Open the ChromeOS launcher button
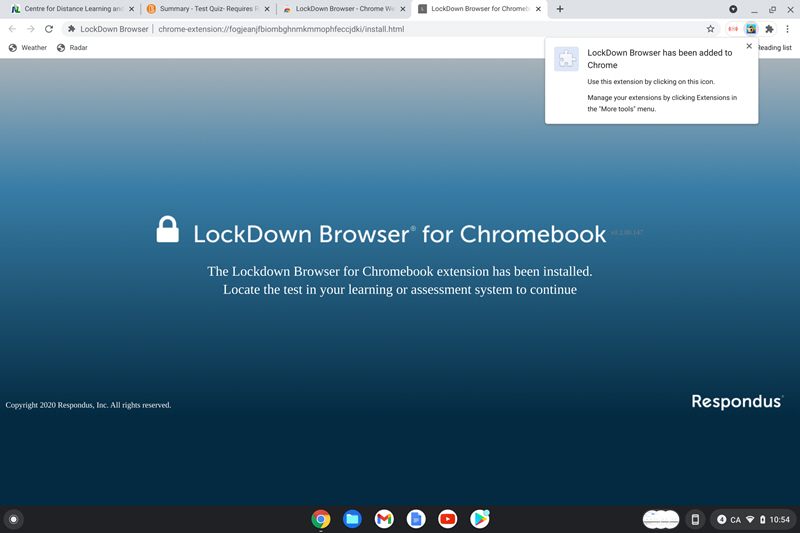 14,519
